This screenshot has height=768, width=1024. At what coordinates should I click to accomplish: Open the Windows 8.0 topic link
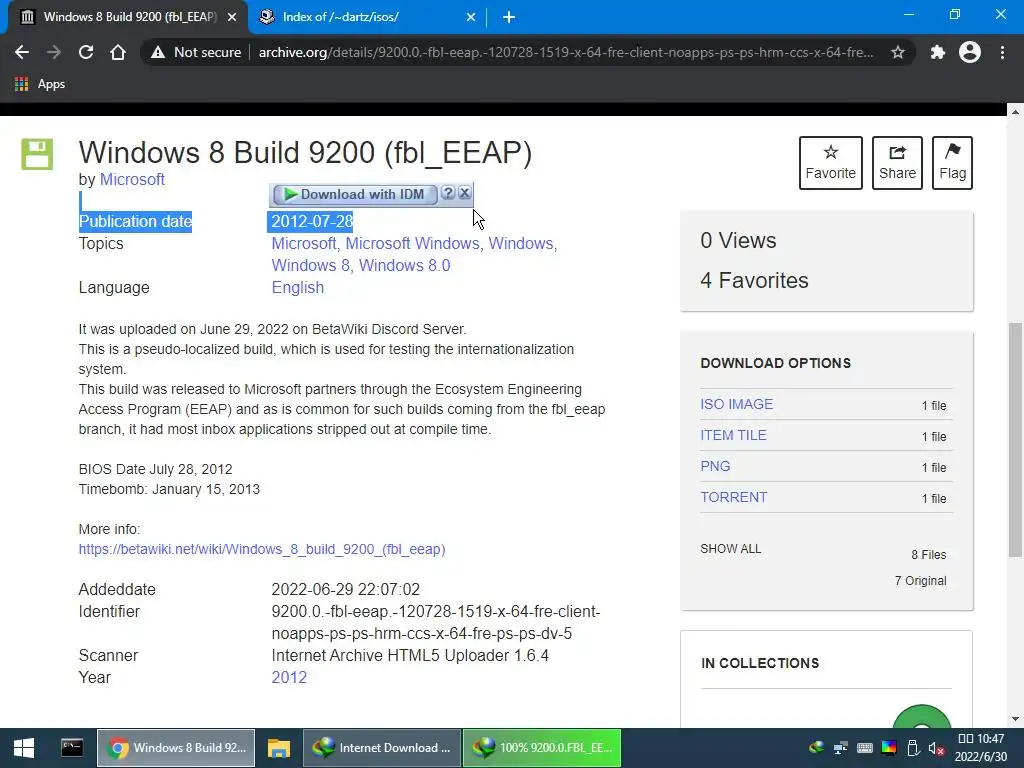tap(404, 266)
